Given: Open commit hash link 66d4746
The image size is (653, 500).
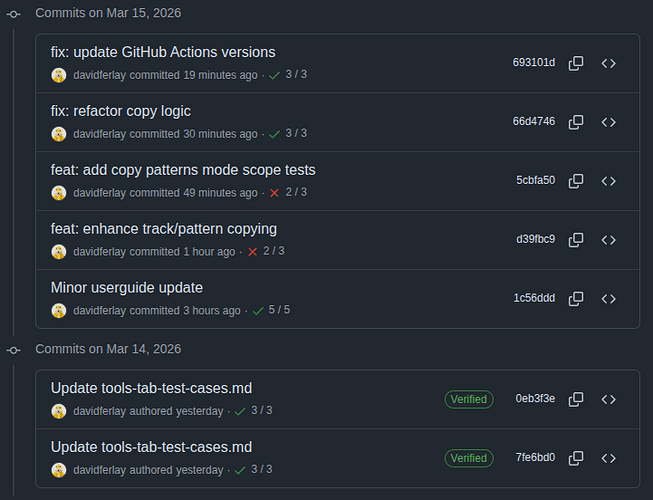Looking at the screenshot, I should (533, 122).
